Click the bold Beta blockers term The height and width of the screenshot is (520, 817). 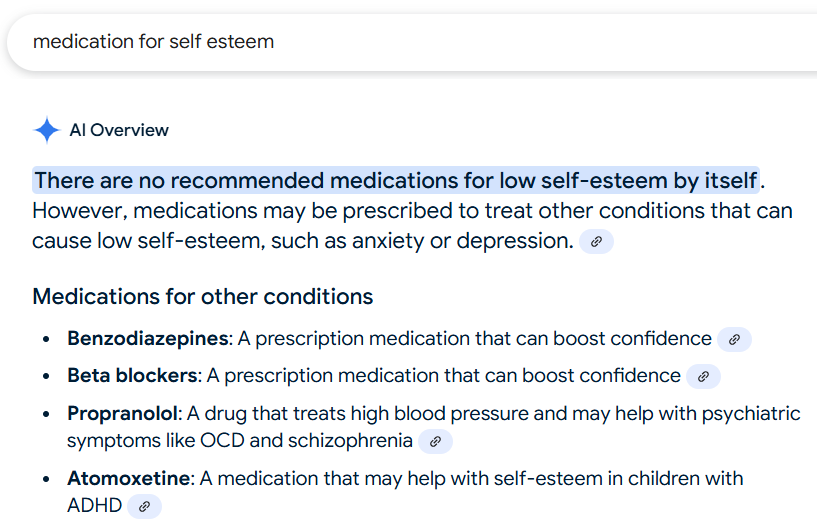pos(133,376)
